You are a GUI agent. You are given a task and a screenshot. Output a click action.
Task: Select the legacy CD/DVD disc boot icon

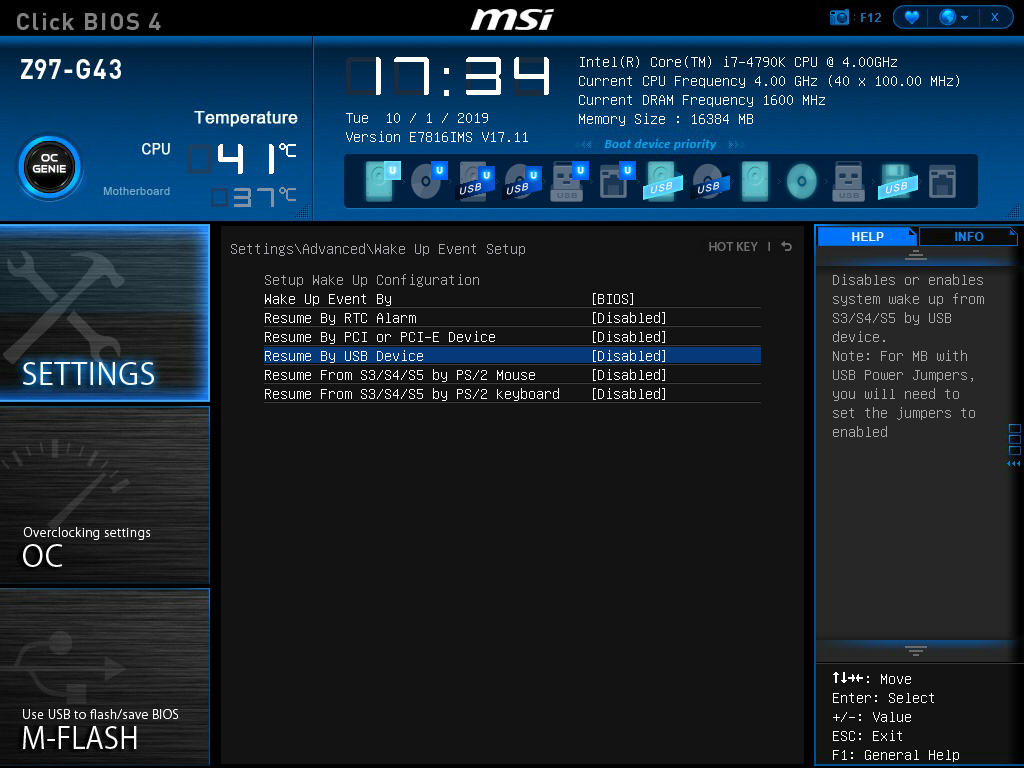tap(802, 181)
